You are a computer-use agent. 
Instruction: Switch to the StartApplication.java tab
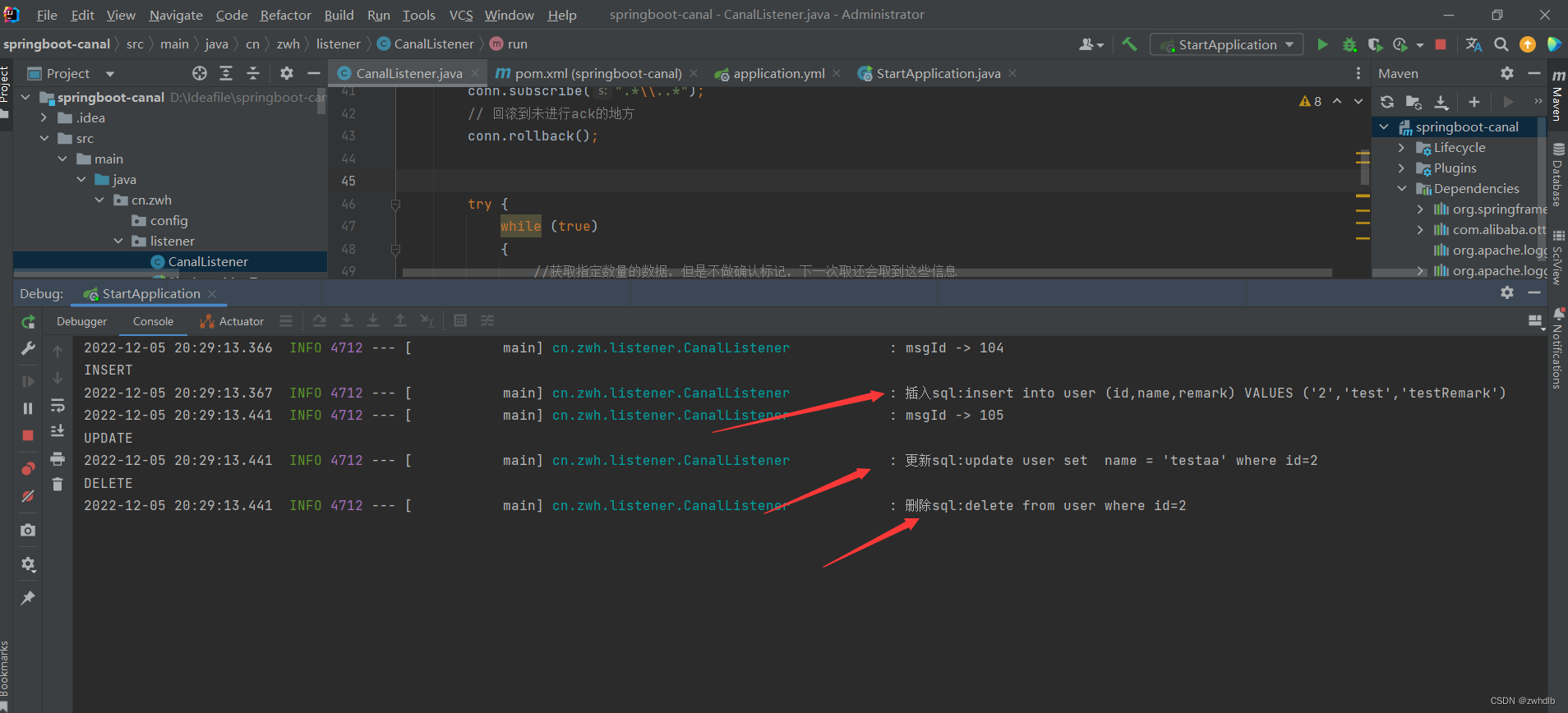938,73
